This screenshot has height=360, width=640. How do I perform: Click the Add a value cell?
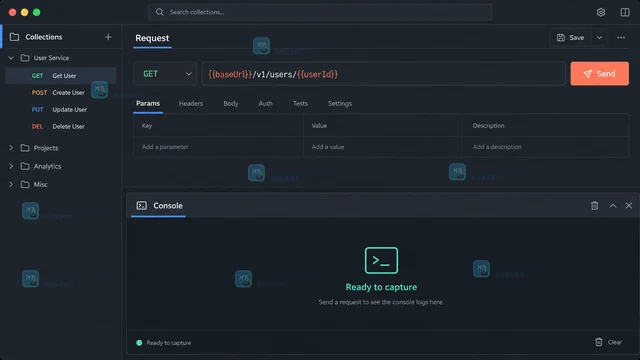pos(382,147)
